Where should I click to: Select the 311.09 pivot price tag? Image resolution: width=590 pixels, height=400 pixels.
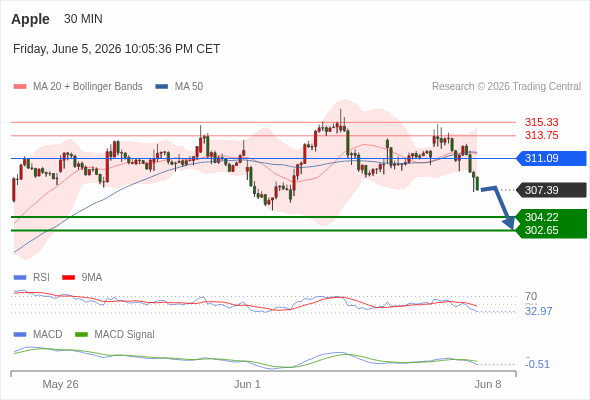pyautogui.click(x=551, y=158)
